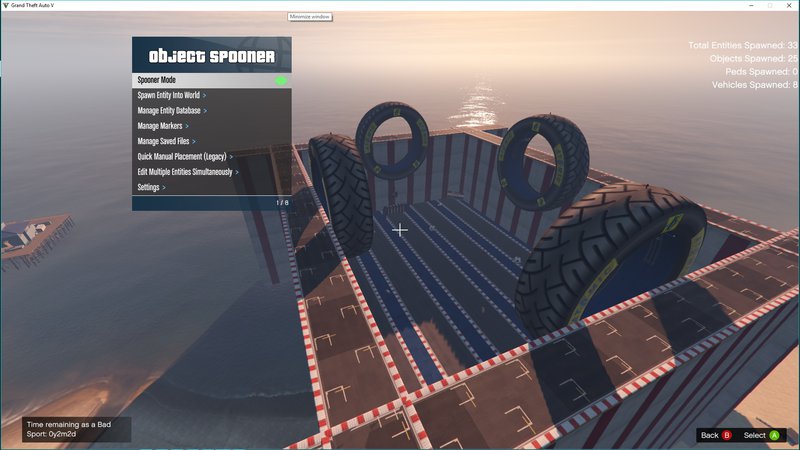The image size is (800, 450).
Task: Expand arrow next to Manage Entity Database
Action: pyautogui.click(x=205, y=111)
